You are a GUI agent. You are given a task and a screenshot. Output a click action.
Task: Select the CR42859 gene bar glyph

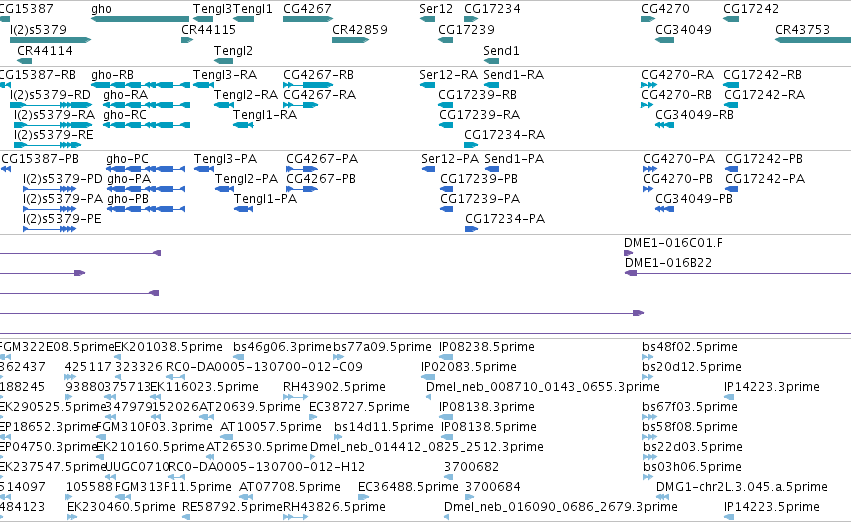(x=351, y=40)
